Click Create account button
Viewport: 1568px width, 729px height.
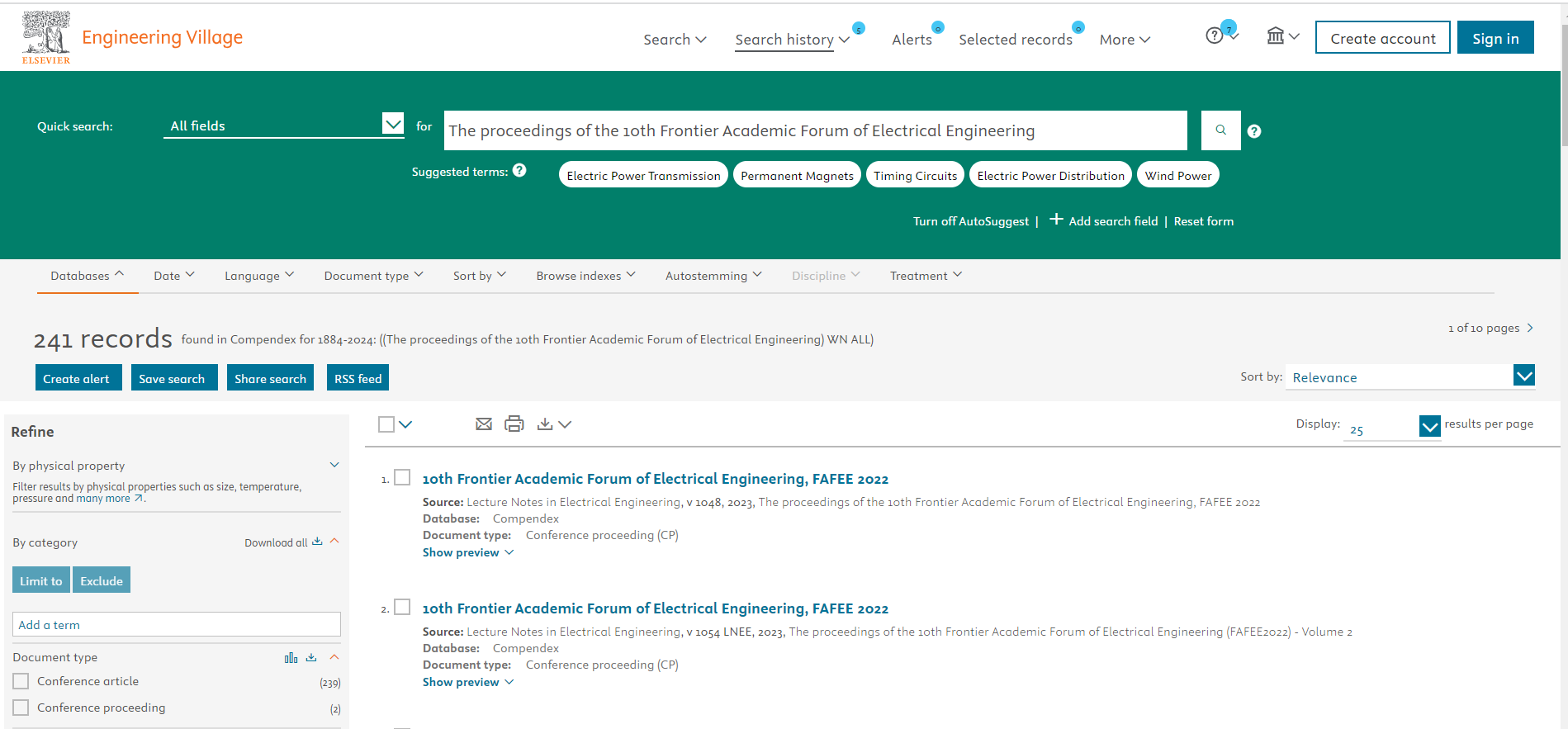(1382, 38)
